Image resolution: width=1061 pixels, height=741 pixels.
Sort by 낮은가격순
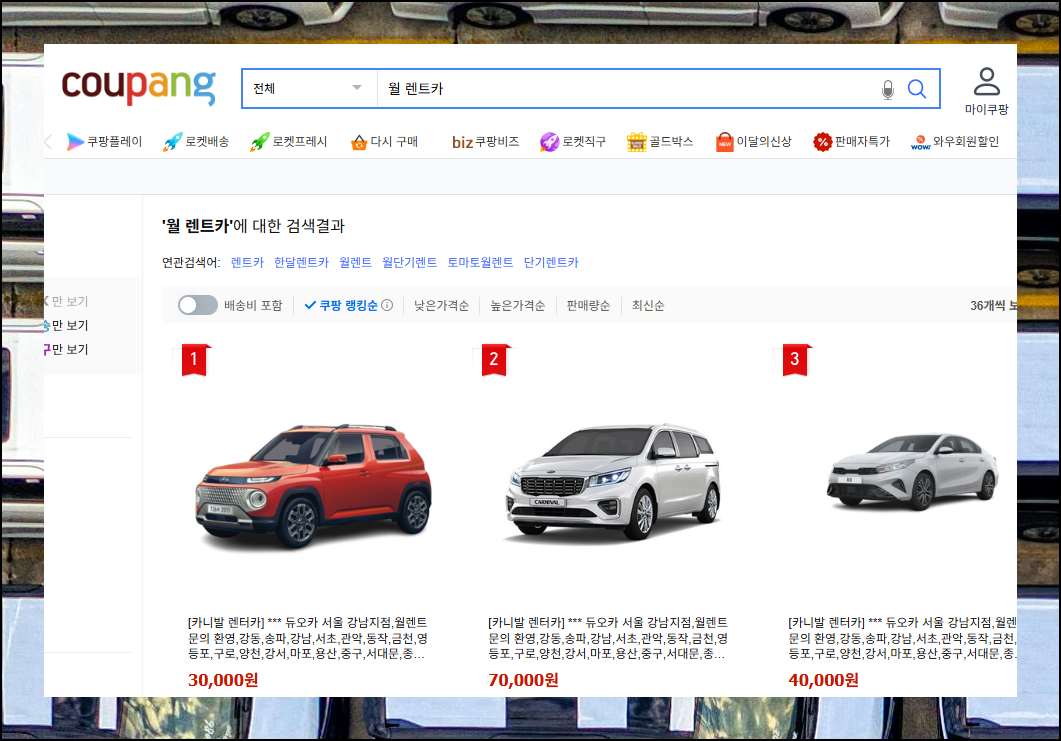[441, 306]
